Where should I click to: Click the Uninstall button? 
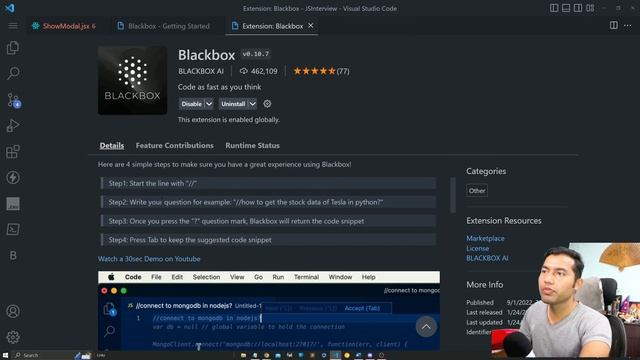coord(233,104)
